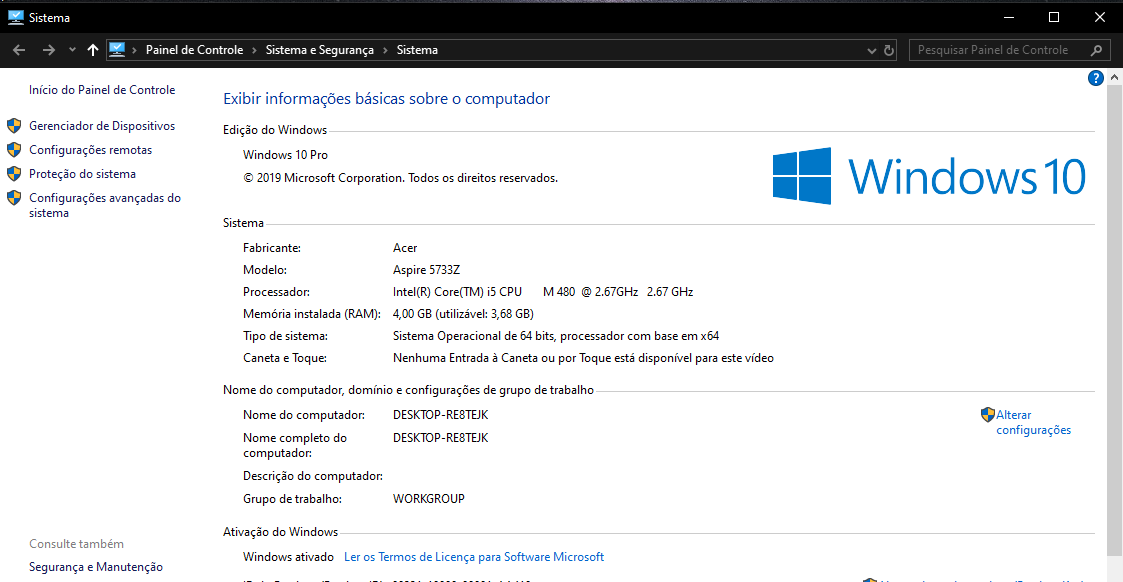Go back with the left arrow
The width and height of the screenshot is (1123, 582).
(x=19, y=50)
